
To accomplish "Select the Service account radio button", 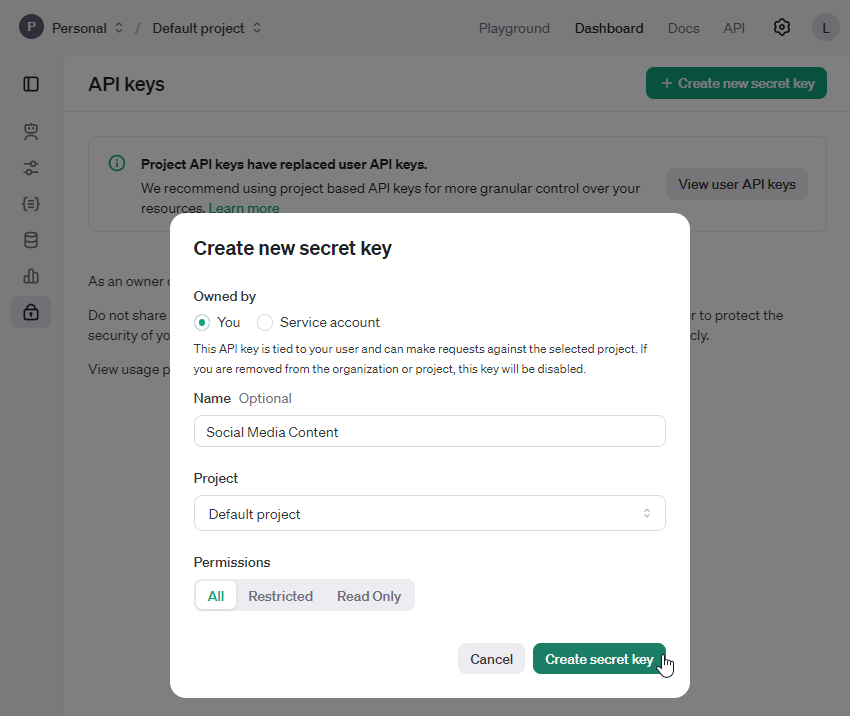I will 265,322.
